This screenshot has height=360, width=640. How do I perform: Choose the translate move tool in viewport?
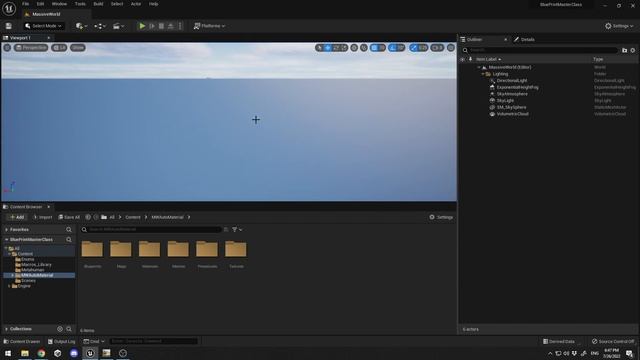click(327, 48)
